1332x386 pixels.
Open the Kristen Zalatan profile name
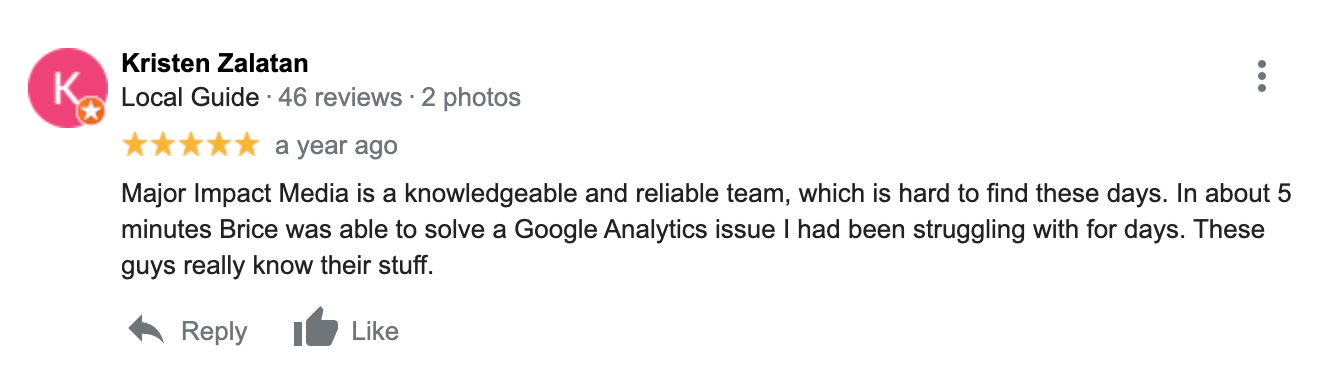[x=215, y=64]
